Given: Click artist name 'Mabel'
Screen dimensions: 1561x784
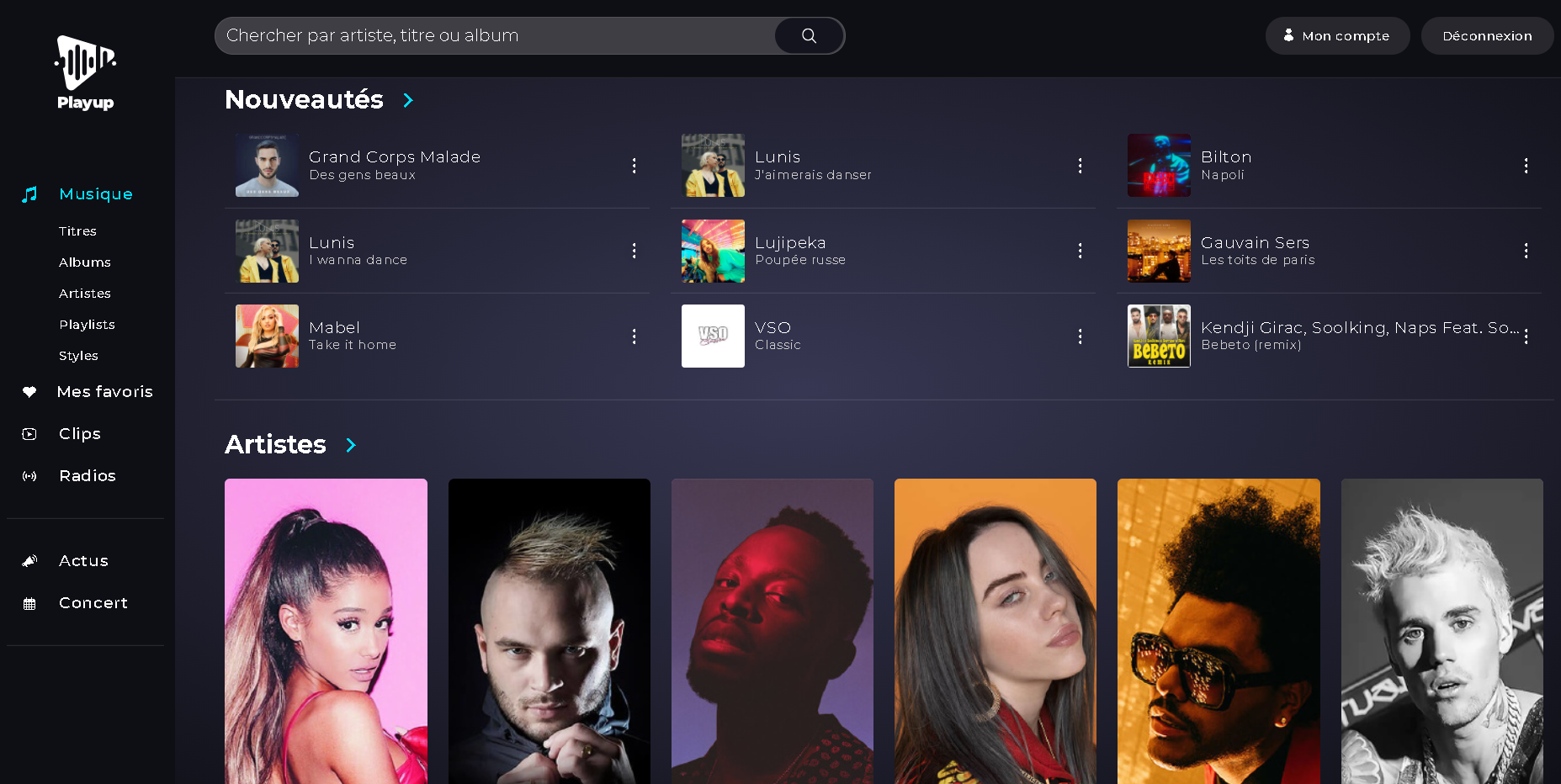Looking at the screenshot, I should [x=334, y=328].
